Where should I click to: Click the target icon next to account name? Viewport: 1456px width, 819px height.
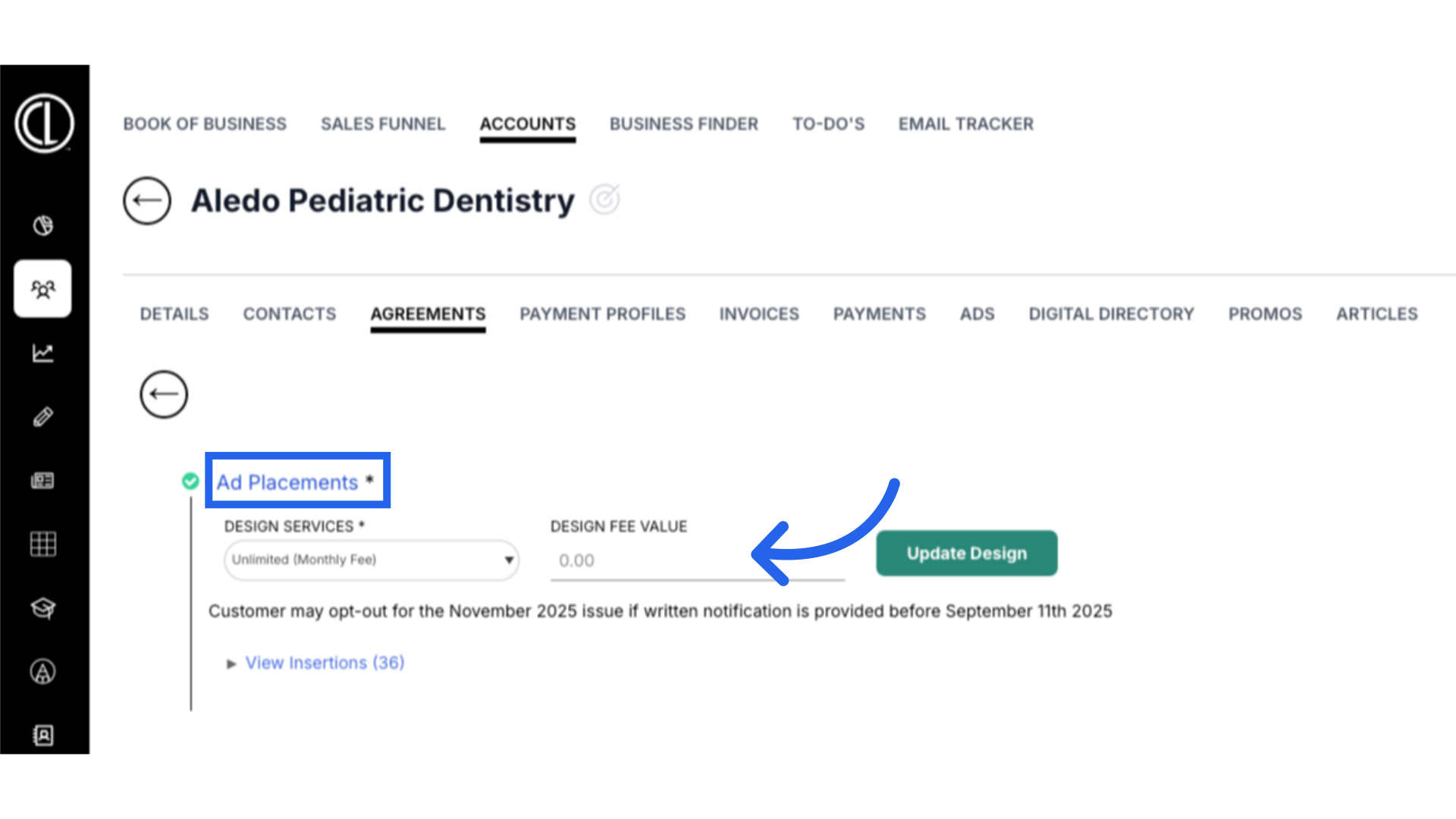[604, 199]
